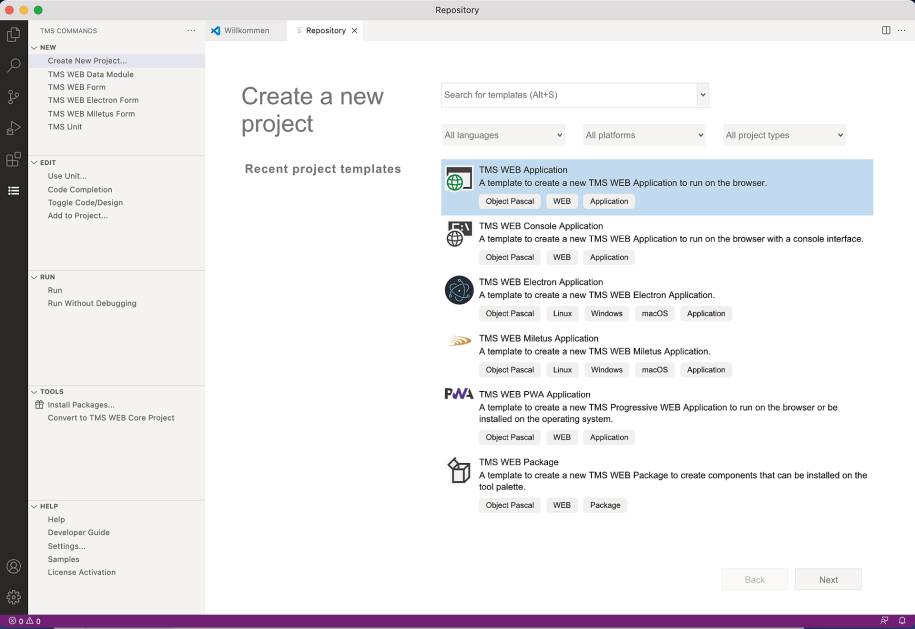Viewport: 915px width, 629px height.
Task: Select TMS WEB Data Module
Action: click(90, 74)
